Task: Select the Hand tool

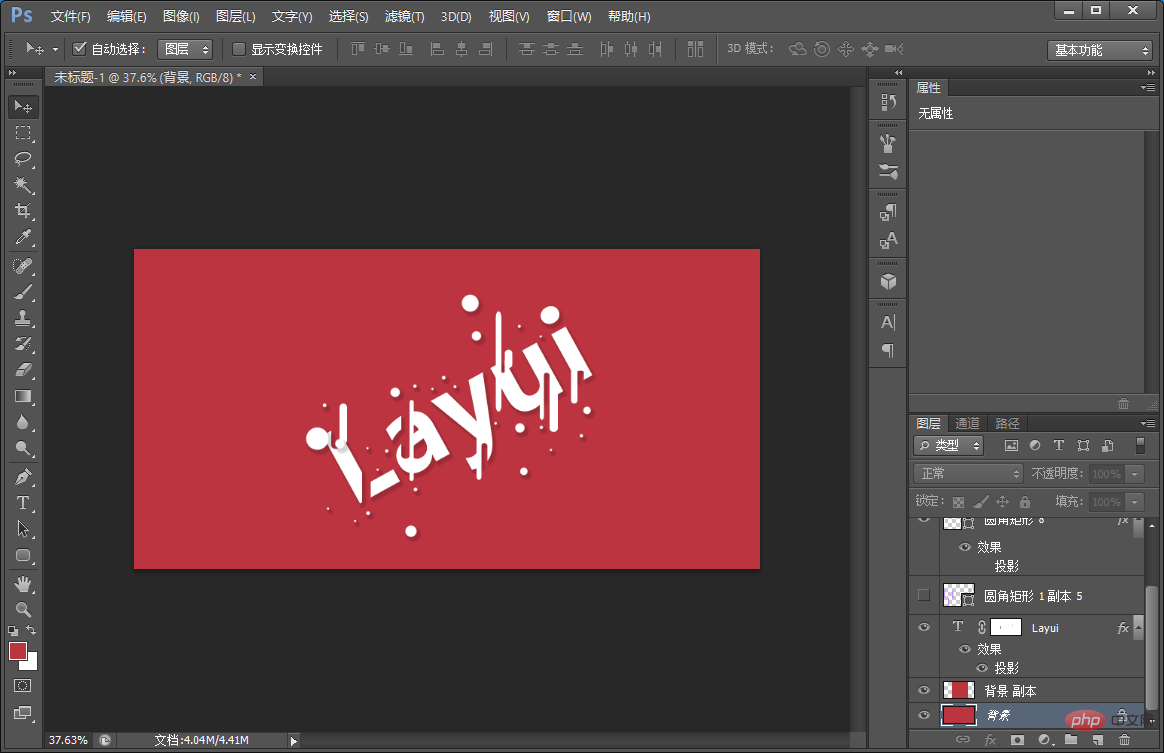Action: (23, 584)
